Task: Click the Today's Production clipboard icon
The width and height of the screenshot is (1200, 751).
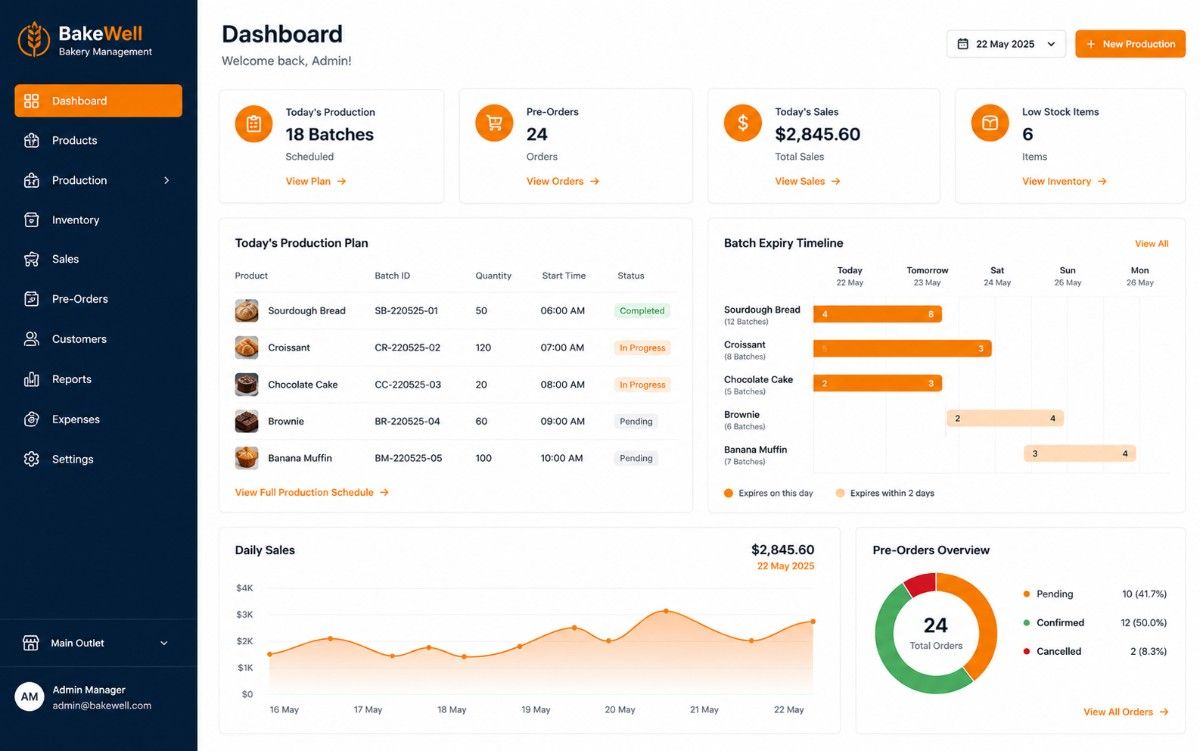Action: pyautogui.click(x=254, y=123)
